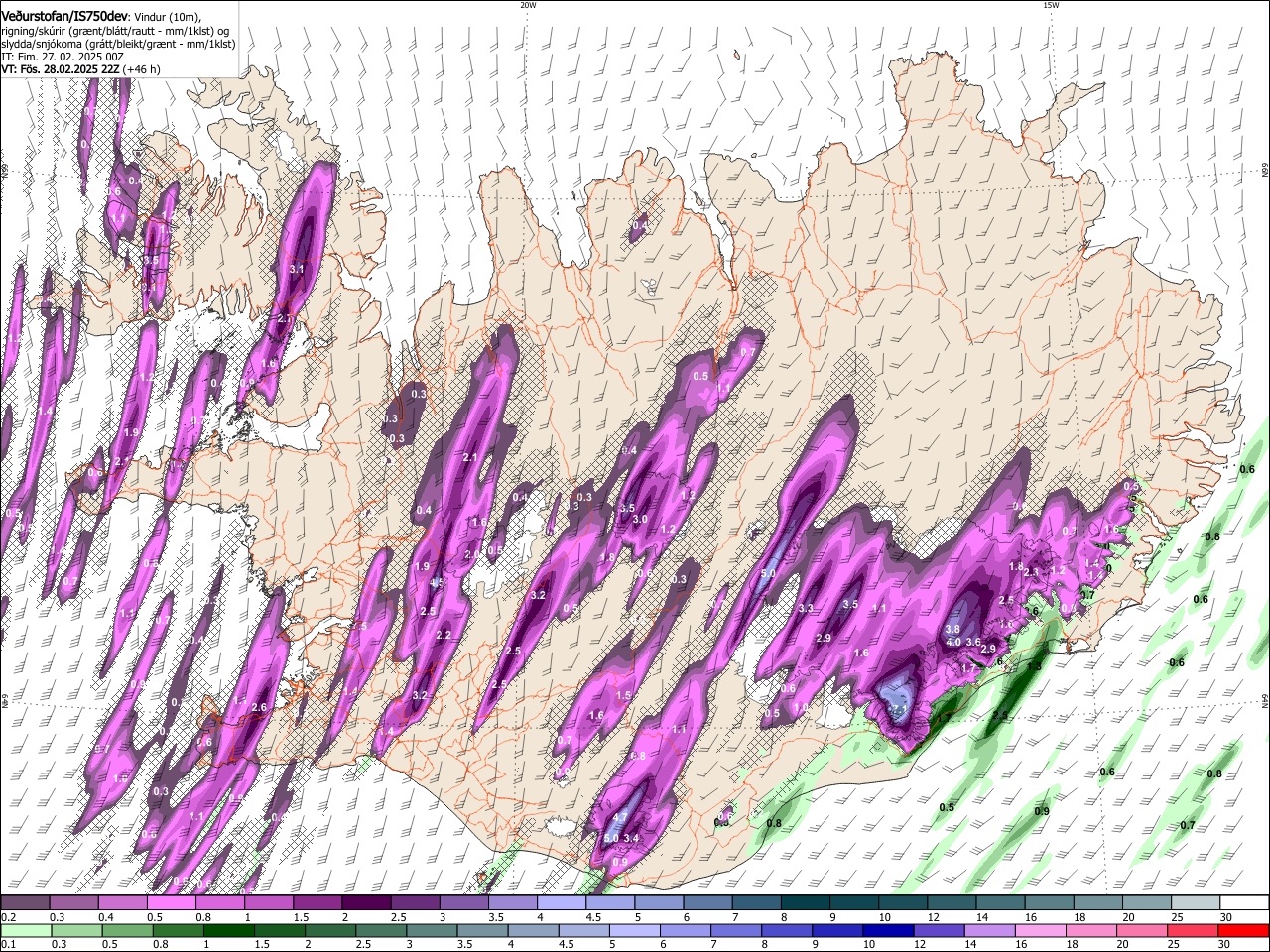
Task: Select the IT: Fim. 27. 02. 2025 00Z line
Action: (62, 58)
